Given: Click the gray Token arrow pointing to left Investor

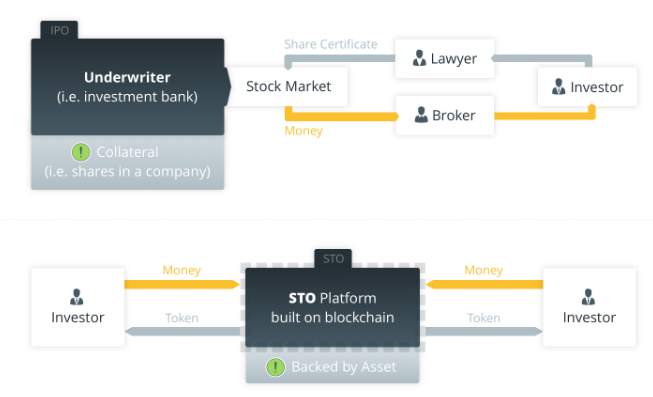Looking at the screenshot, I should tap(183, 332).
